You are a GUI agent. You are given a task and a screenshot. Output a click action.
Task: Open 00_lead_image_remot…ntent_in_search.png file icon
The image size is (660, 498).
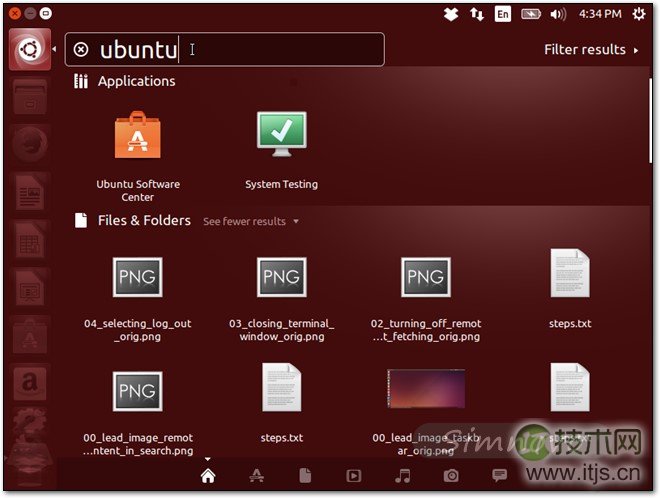tap(138, 391)
